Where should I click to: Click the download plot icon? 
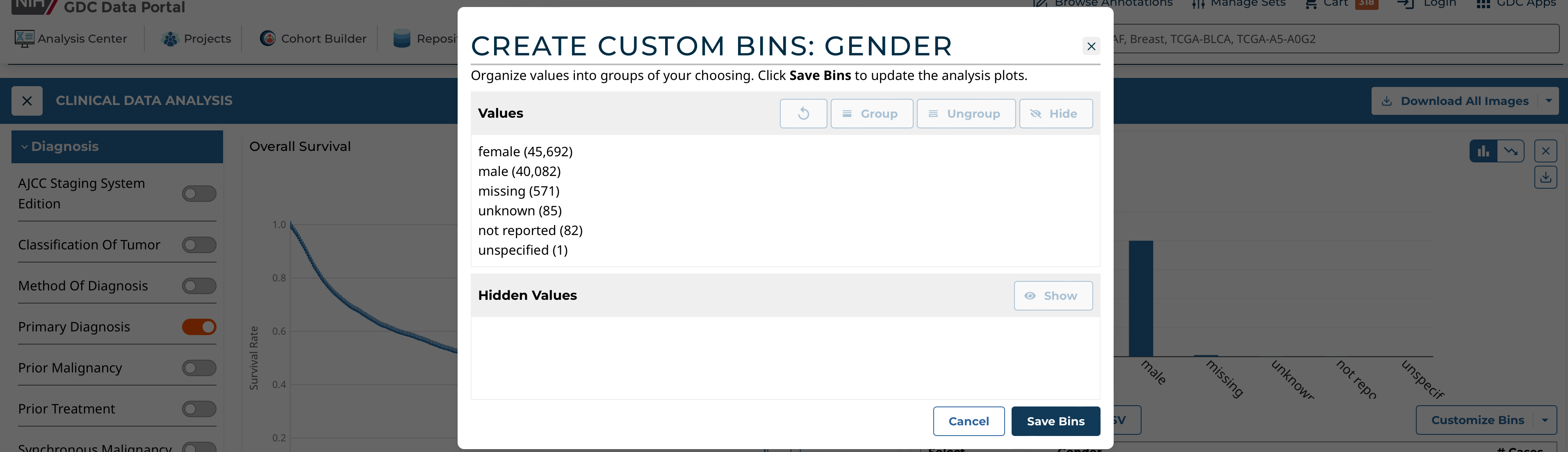coord(1545,177)
